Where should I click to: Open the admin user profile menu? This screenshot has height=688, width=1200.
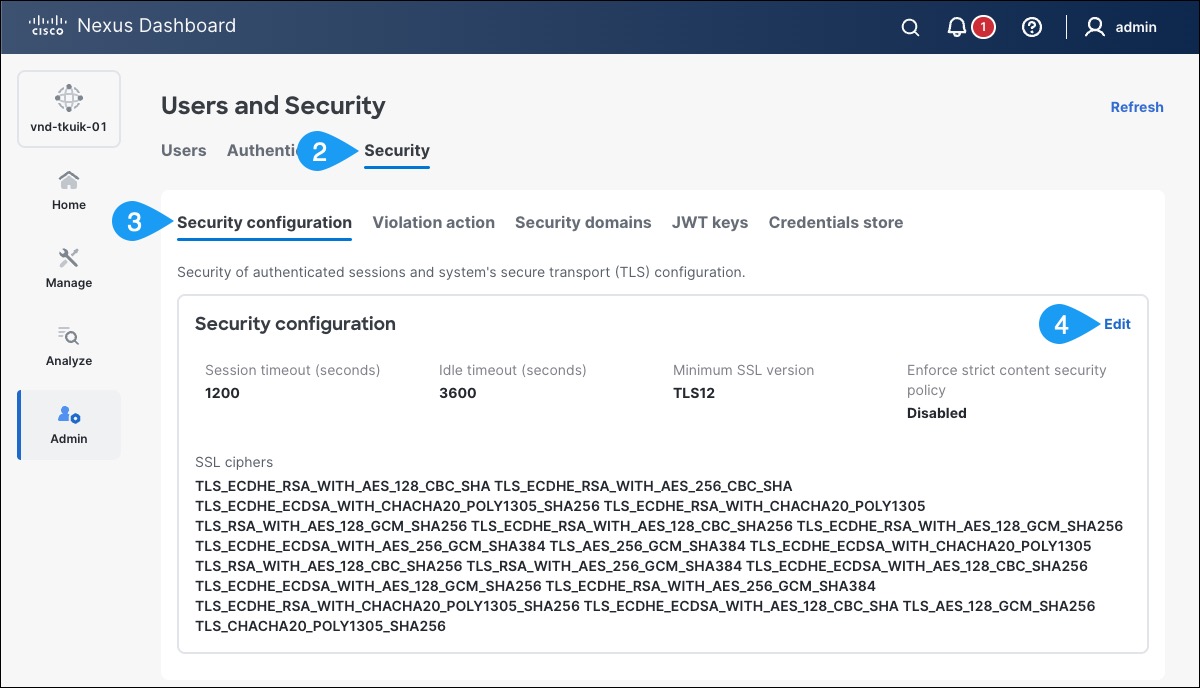pos(1122,27)
